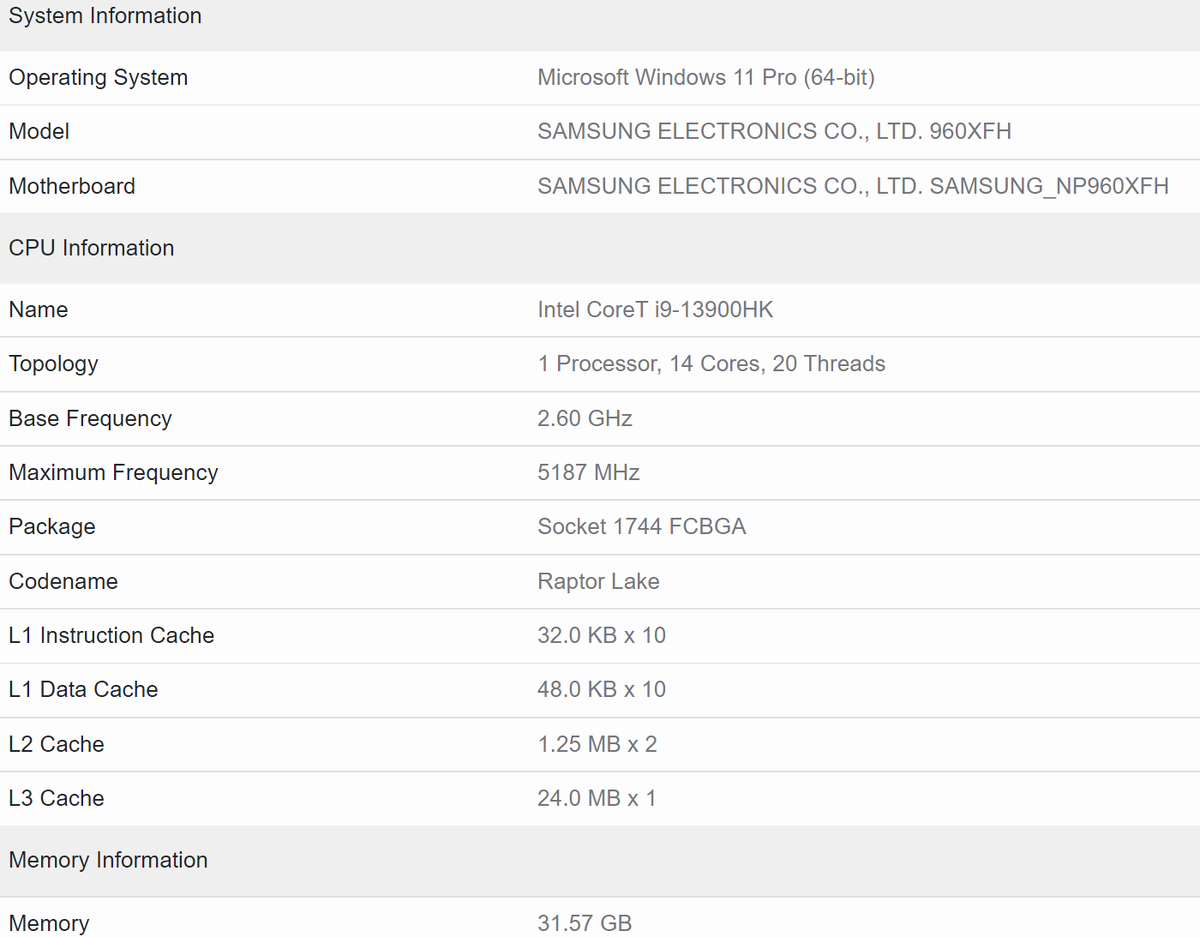The image size is (1200, 937).
Task: Click the Socket 1744 FCBGA package value
Action: [642, 527]
